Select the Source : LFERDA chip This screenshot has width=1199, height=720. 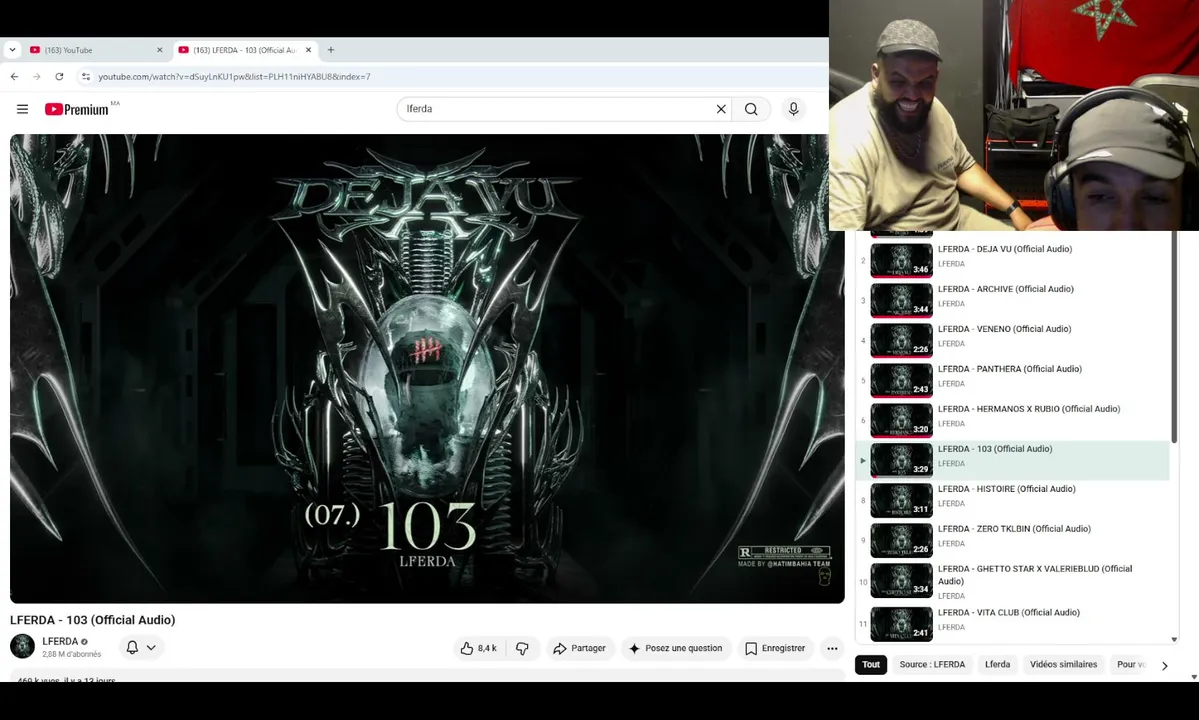(932, 664)
